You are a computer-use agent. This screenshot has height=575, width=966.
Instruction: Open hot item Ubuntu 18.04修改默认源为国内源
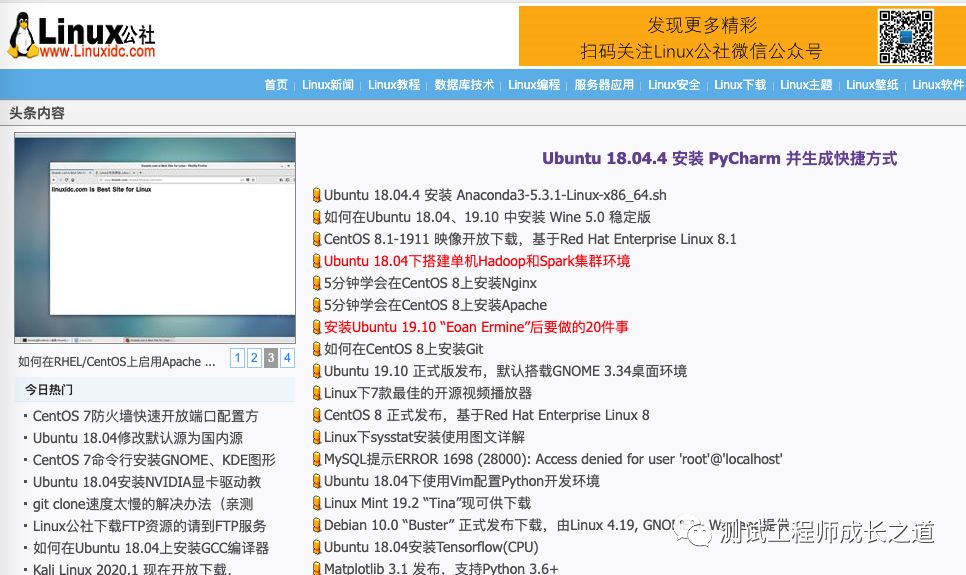pos(138,438)
